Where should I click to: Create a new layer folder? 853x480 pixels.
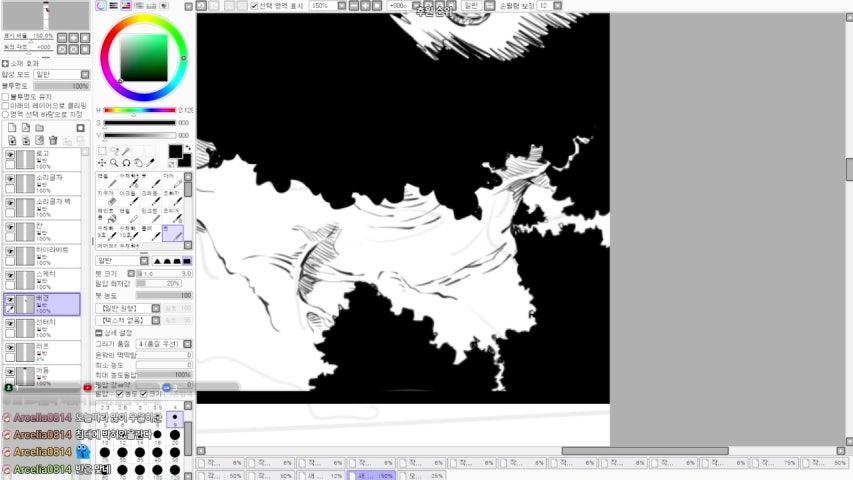[39, 128]
